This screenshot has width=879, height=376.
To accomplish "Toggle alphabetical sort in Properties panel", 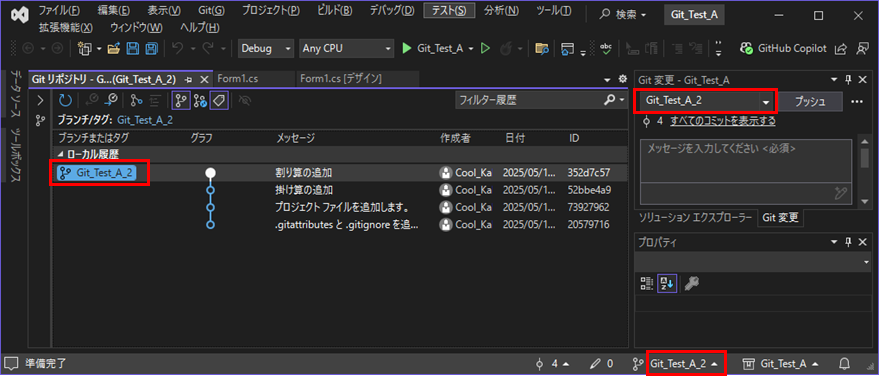I will [667, 284].
